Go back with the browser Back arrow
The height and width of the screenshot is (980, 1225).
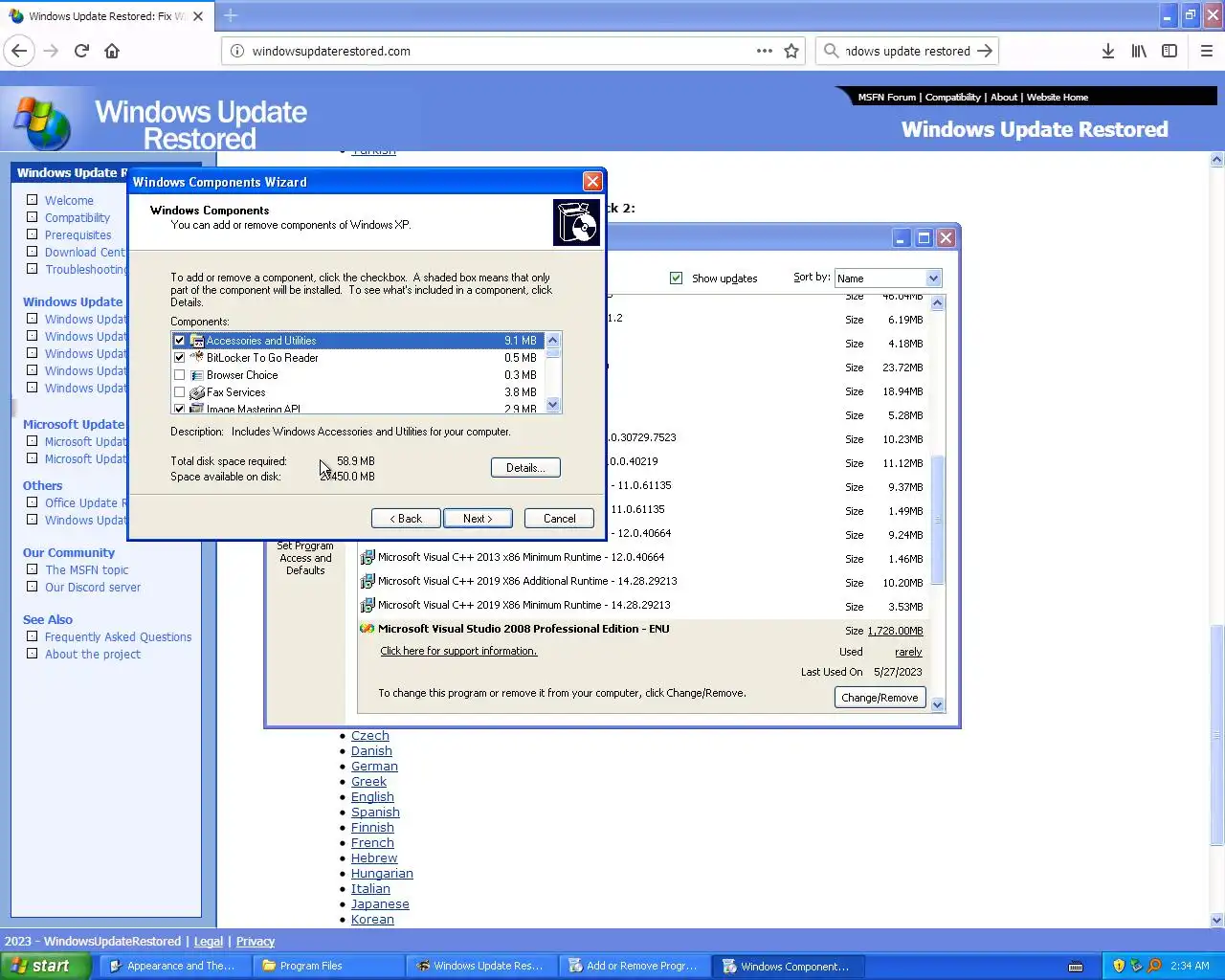click(19, 51)
